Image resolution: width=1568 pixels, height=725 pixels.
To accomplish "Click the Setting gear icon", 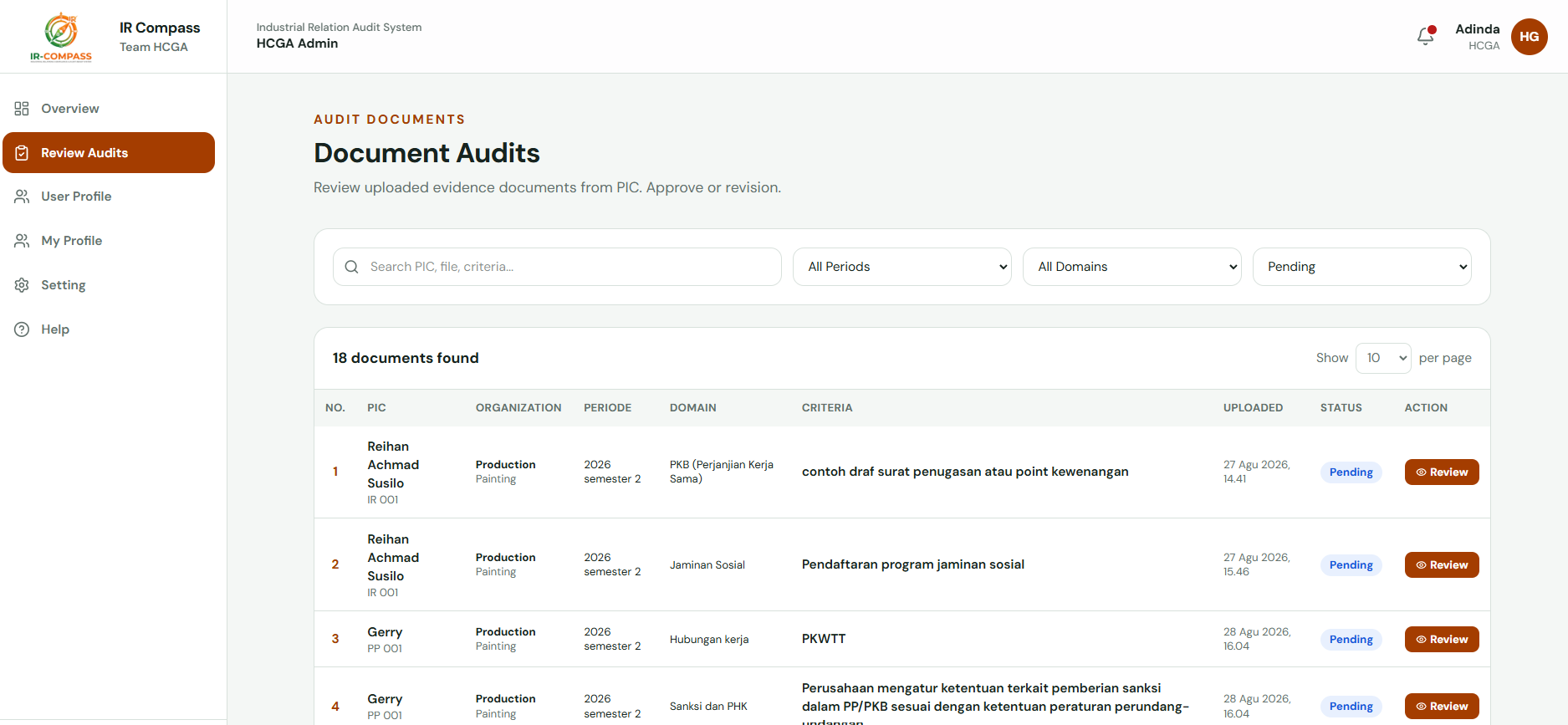I will [22, 285].
